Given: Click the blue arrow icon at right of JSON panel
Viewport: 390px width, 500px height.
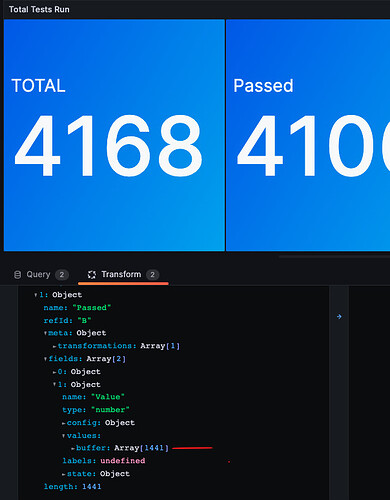Looking at the screenshot, I should click(339, 316).
